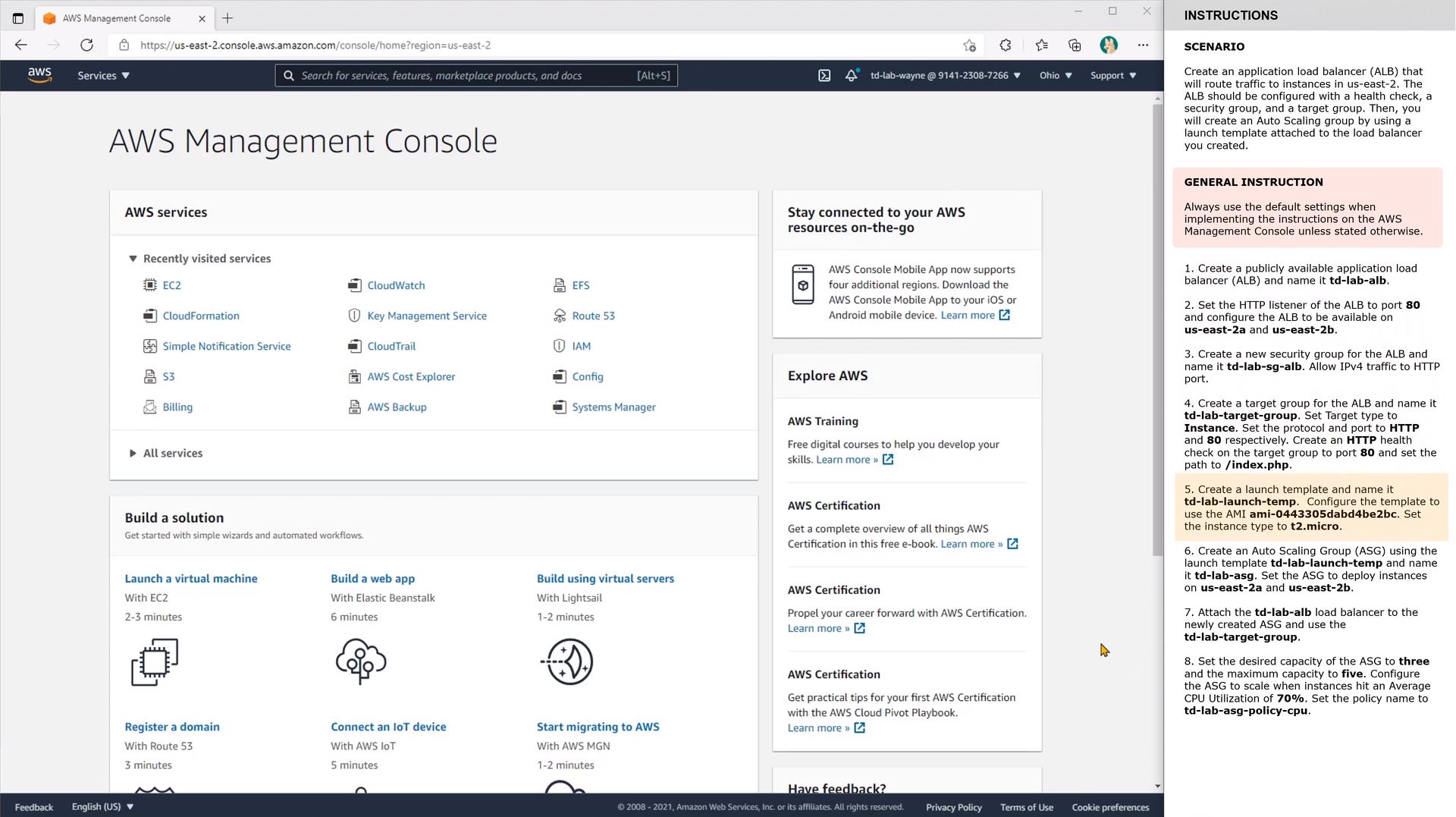Collapse the Recently visited services section
The image size is (1456, 817).
click(133, 259)
